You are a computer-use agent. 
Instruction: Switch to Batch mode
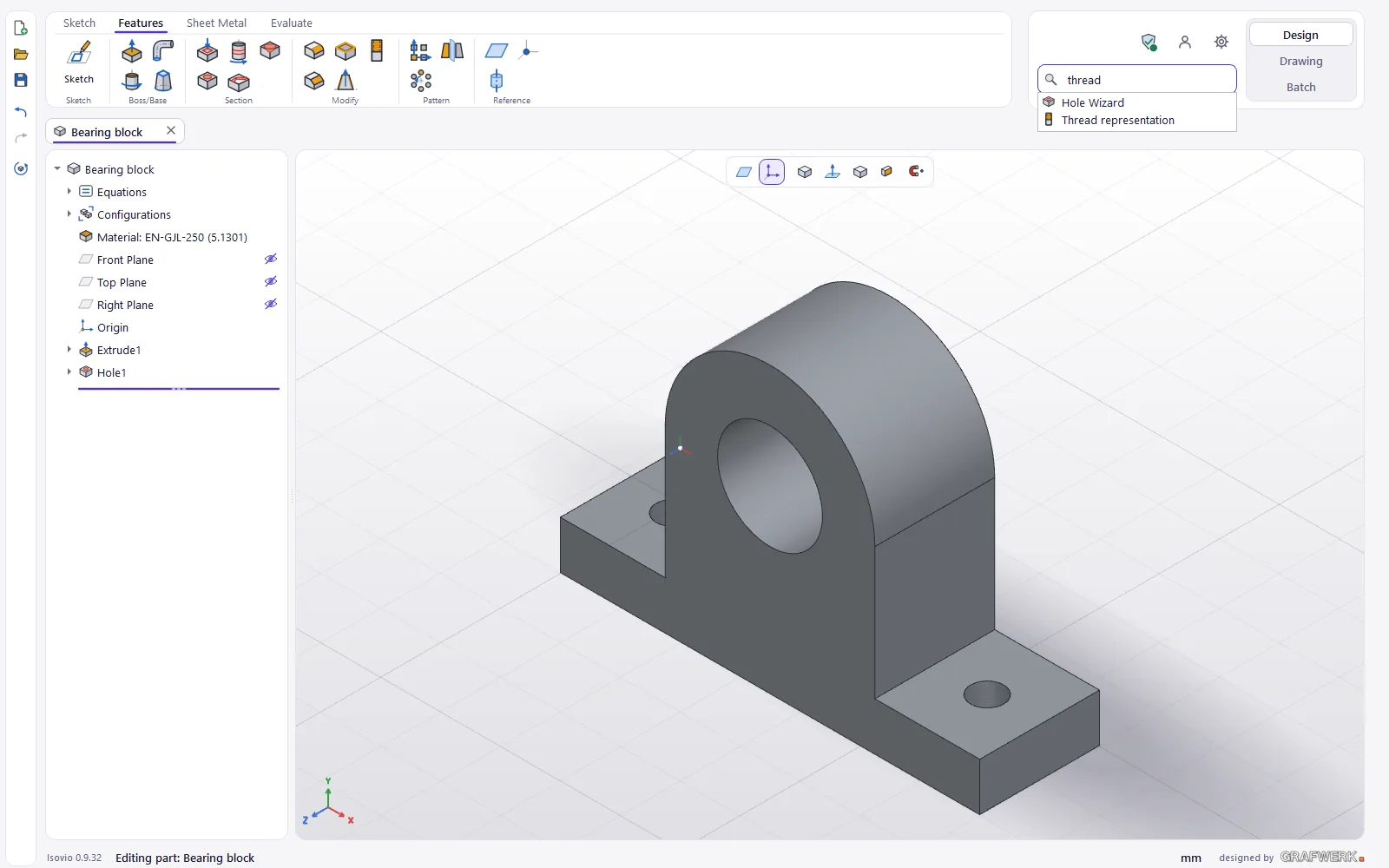[1300, 88]
